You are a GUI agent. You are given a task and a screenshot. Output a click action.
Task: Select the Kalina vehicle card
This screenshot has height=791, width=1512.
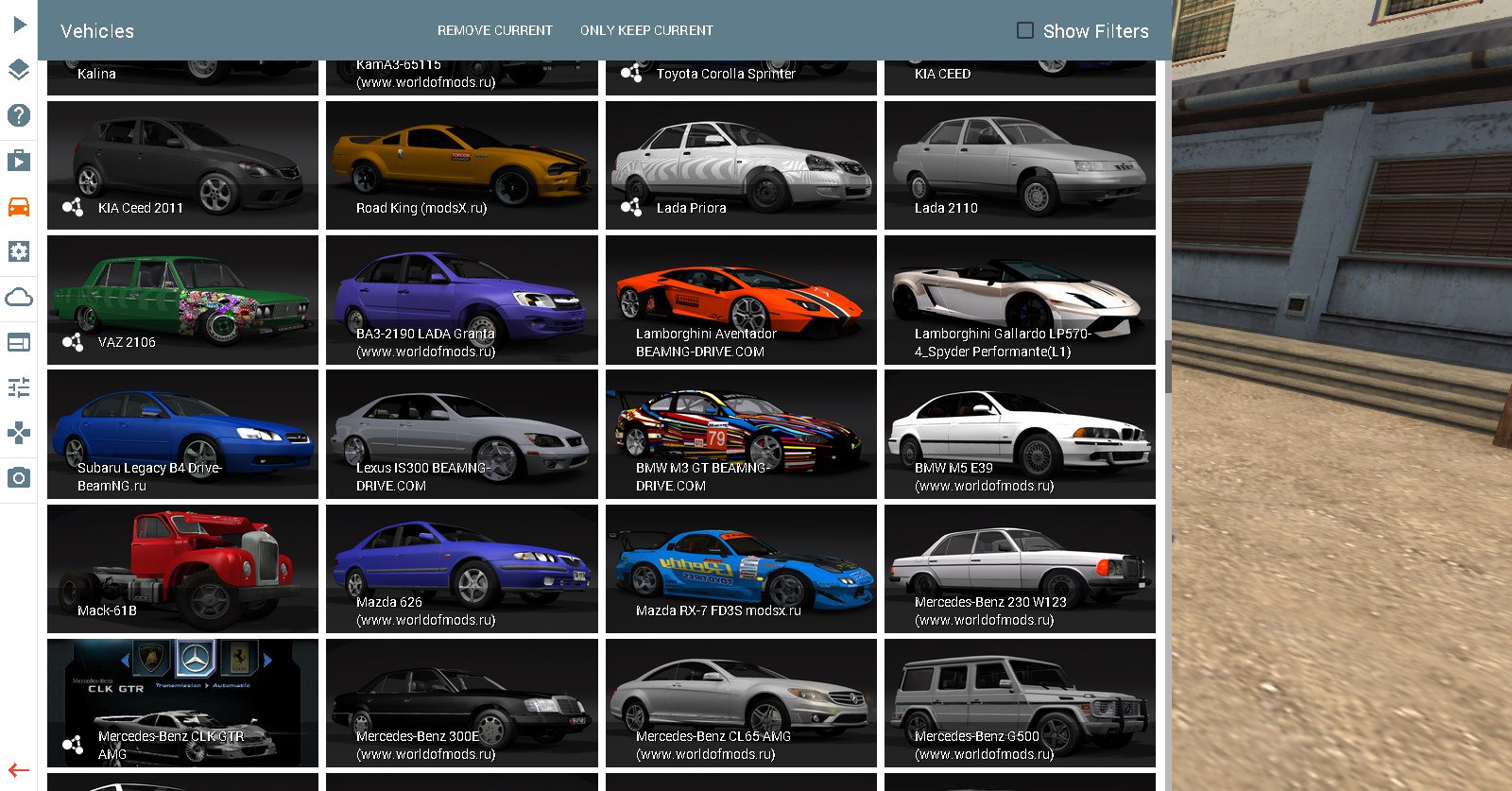pos(182,77)
